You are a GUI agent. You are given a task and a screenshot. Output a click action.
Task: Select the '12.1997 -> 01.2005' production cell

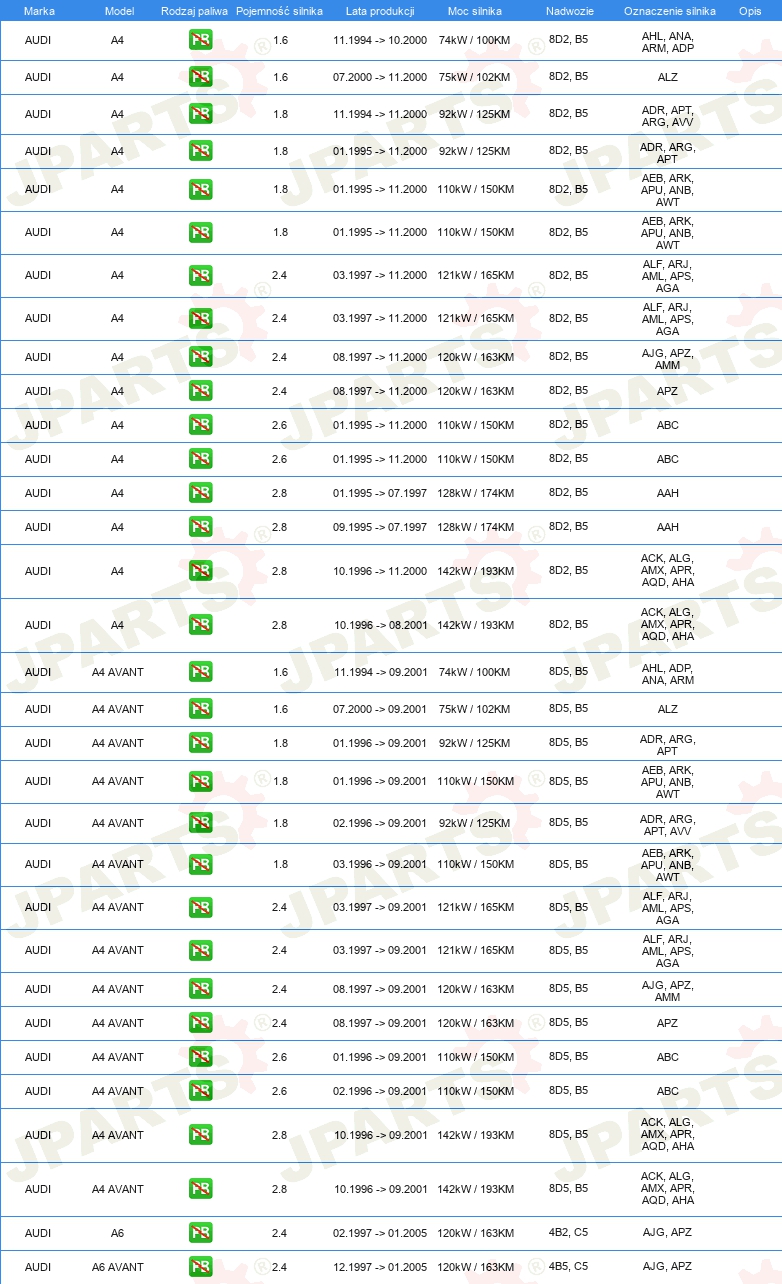[380, 1267]
